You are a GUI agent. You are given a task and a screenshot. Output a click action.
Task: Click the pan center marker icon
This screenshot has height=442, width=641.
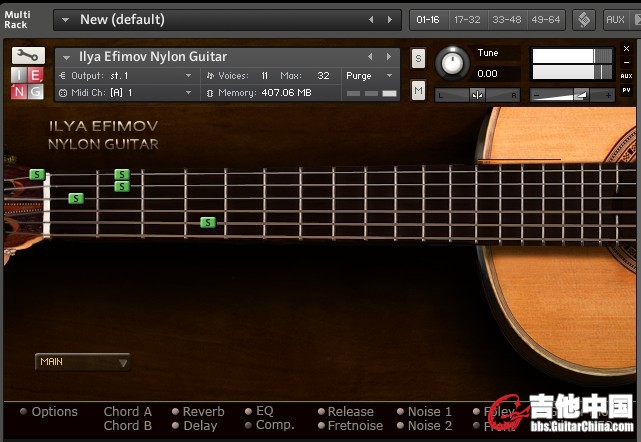click(477, 95)
